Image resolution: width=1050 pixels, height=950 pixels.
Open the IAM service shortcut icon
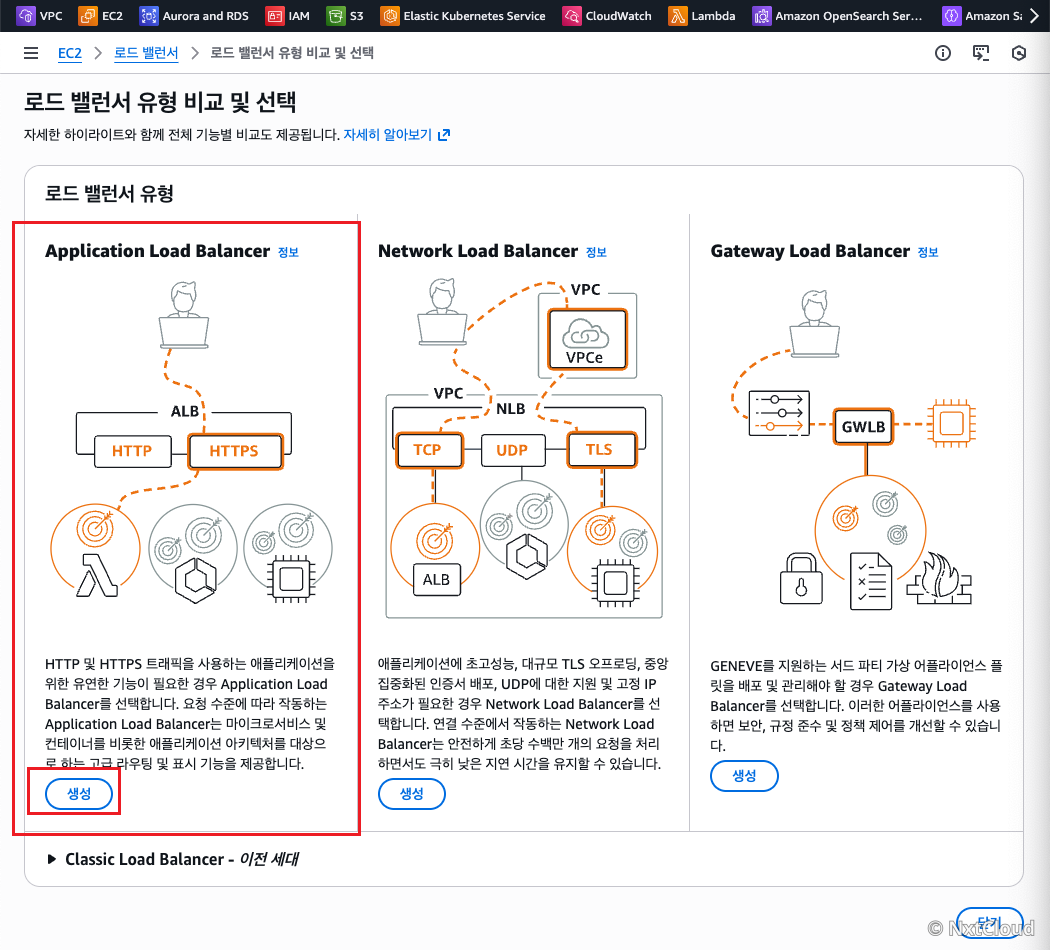tap(275, 15)
